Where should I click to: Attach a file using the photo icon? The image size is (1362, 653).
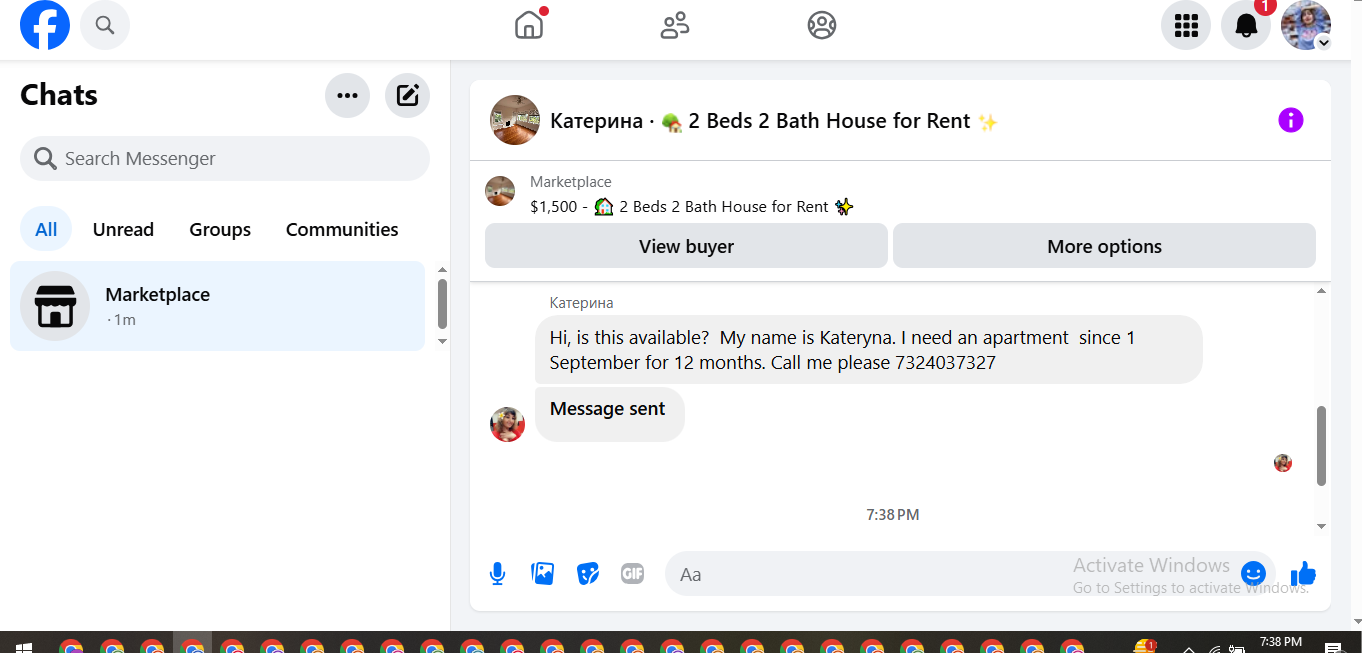[x=543, y=574]
